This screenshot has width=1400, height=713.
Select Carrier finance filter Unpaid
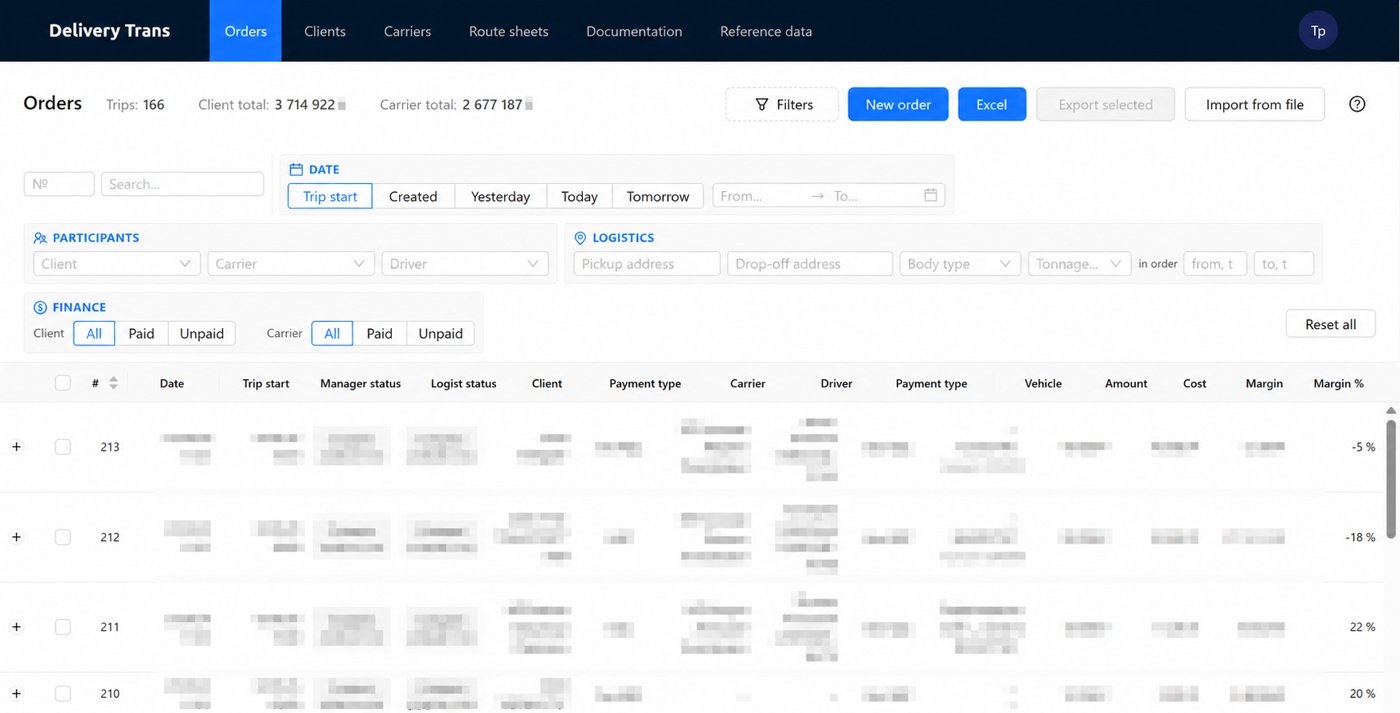pyautogui.click(x=440, y=333)
